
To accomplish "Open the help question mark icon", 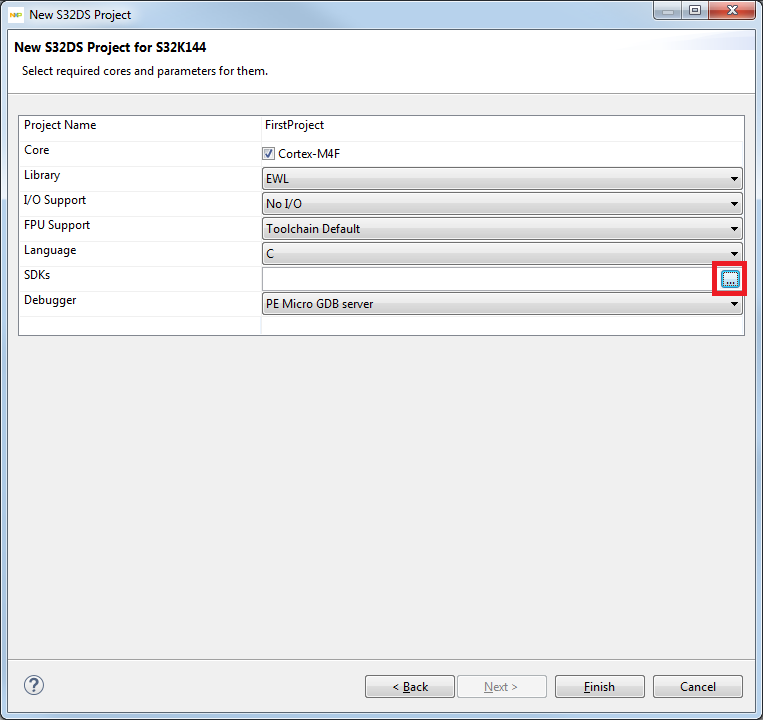I will click(x=34, y=685).
